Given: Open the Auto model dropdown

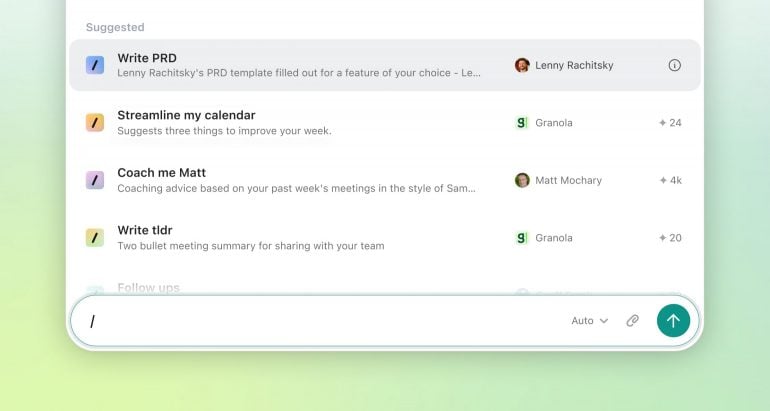Looking at the screenshot, I should pos(589,321).
